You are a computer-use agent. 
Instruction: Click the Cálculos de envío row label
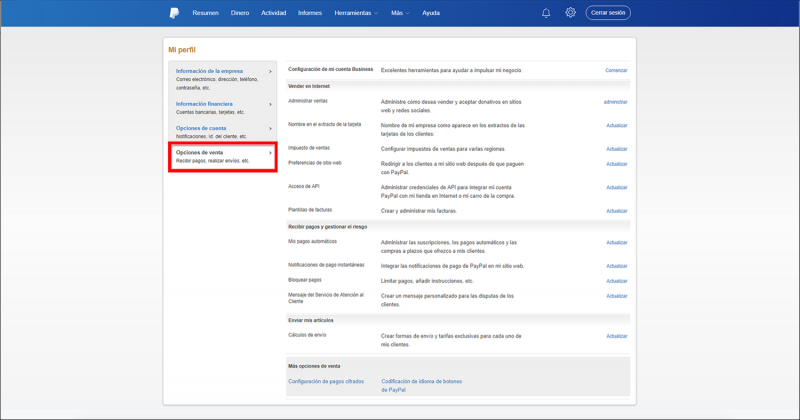coord(307,335)
